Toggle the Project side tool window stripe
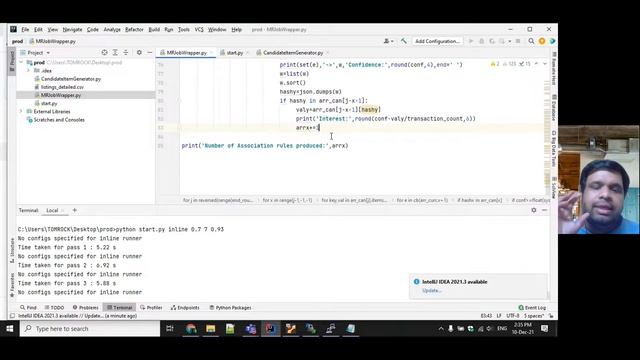This screenshot has height=360, width=640. coord(12,61)
